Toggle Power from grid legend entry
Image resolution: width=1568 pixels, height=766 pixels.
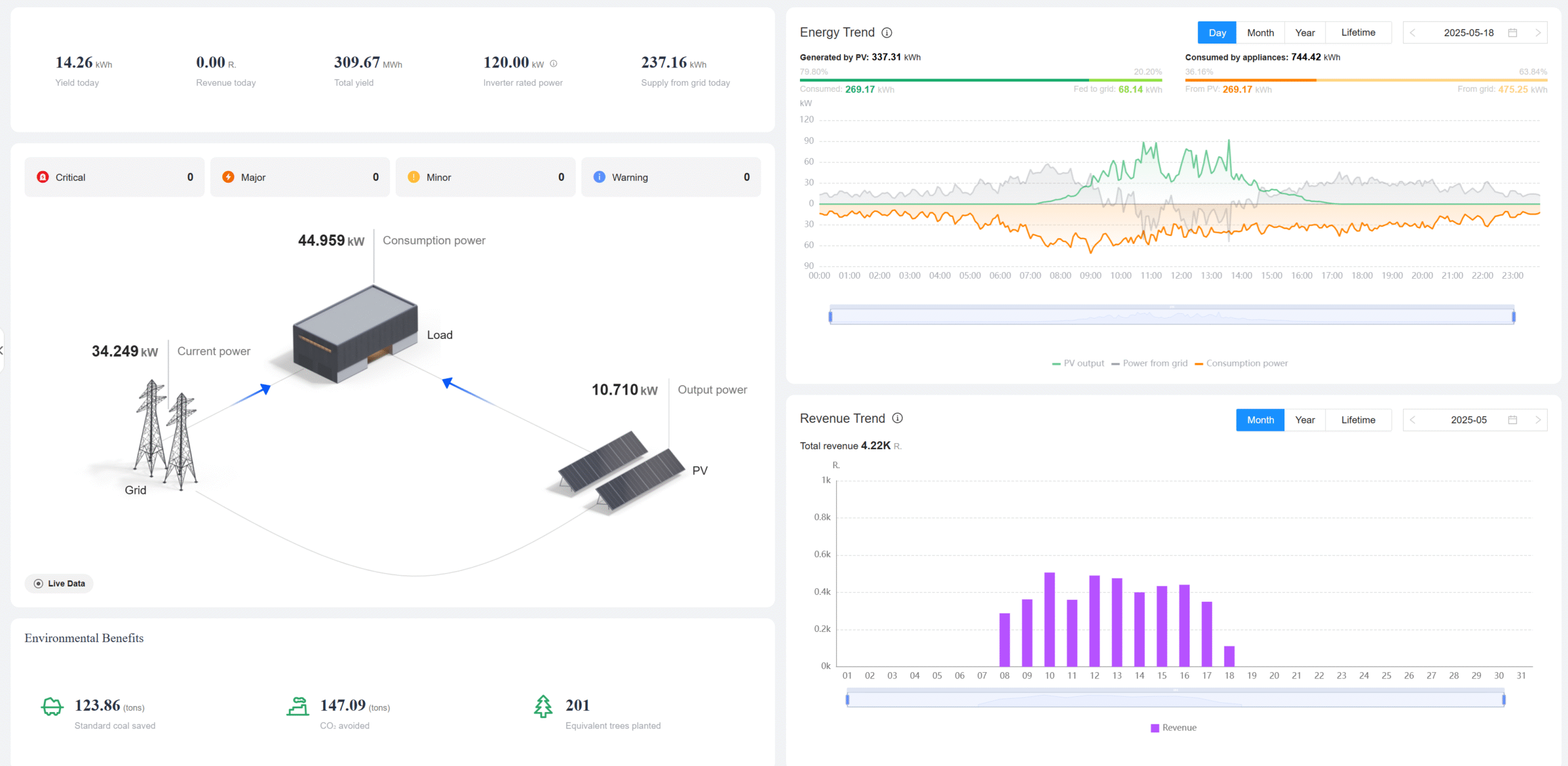tap(1149, 363)
